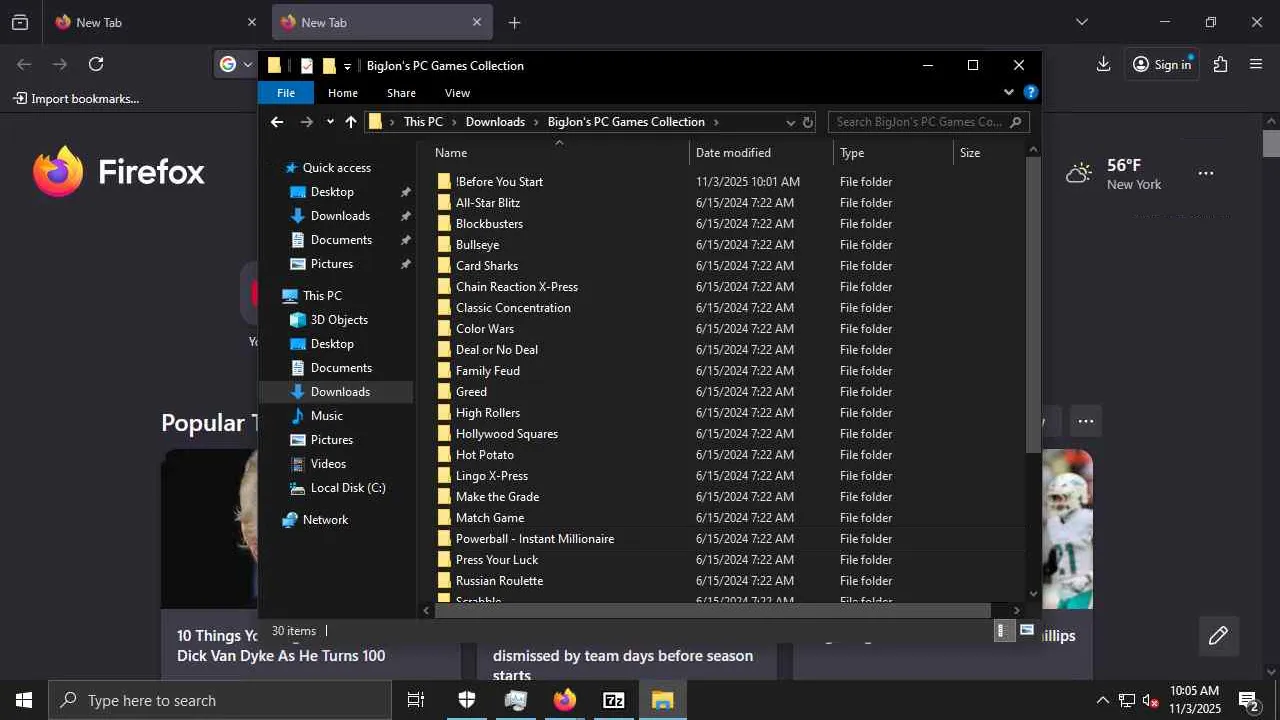Viewport: 1280px width, 720px height.
Task: Open Firefox View in the tab bar
Action: tap(20, 22)
